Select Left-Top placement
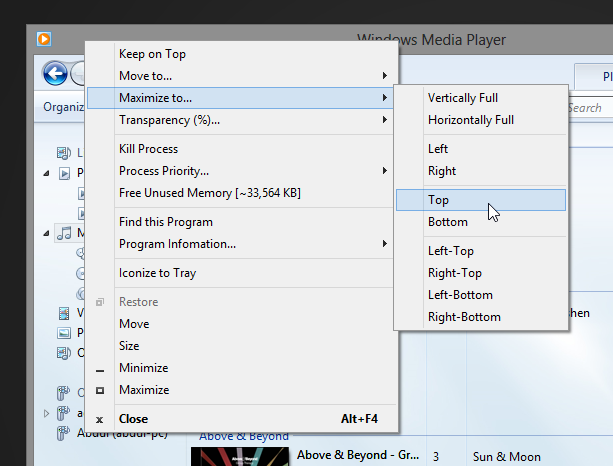This screenshot has height=466, width=613. (x=481, y=251)
